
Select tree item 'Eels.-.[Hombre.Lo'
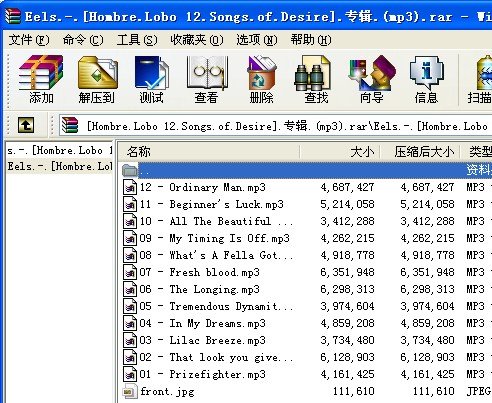pos(60,166)
